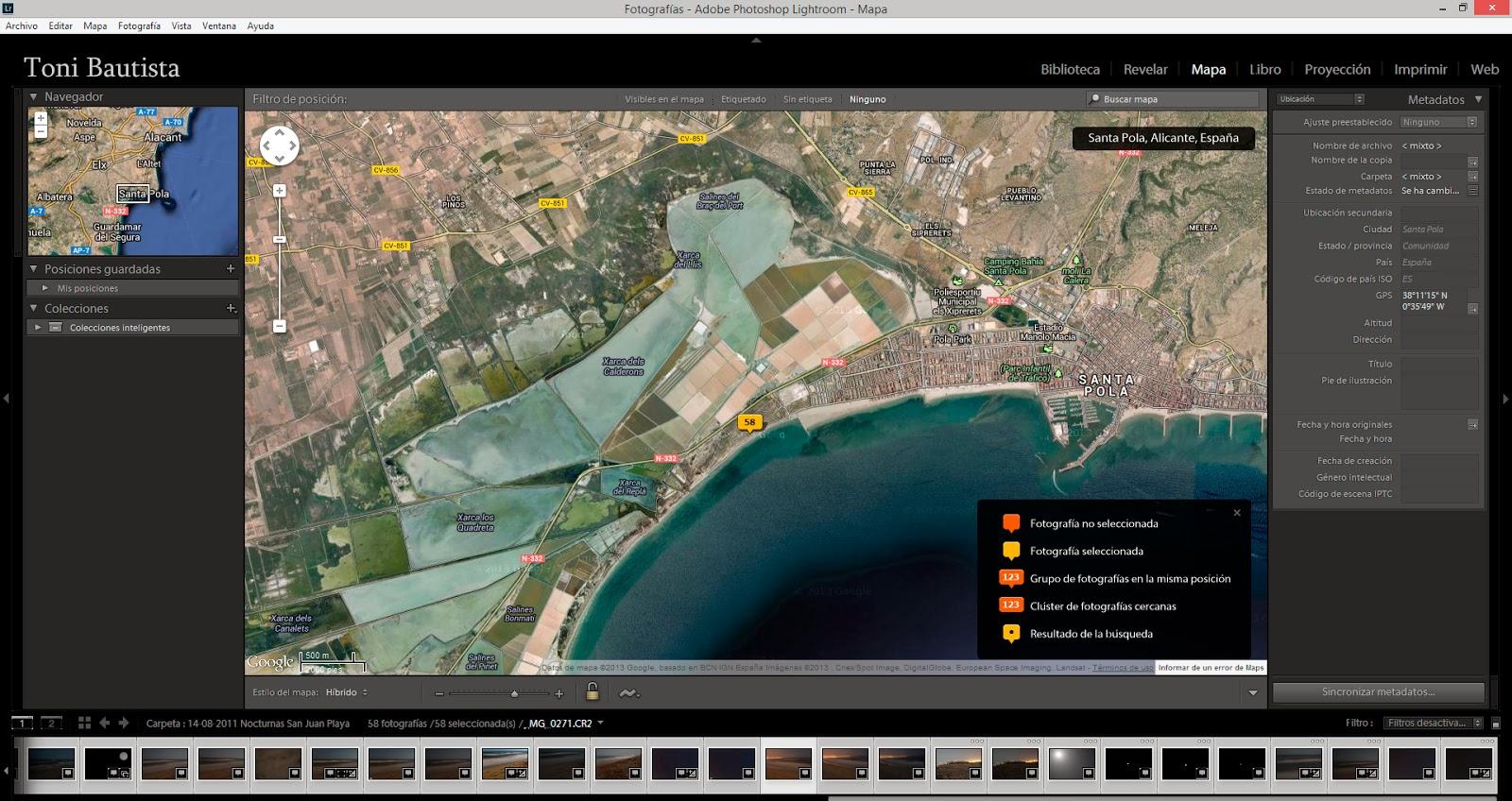Image resolution: width=1512 pixels, height=801 pixels.
Task: Switch to the Proyección module
Action: click(x=1337, y=69)
